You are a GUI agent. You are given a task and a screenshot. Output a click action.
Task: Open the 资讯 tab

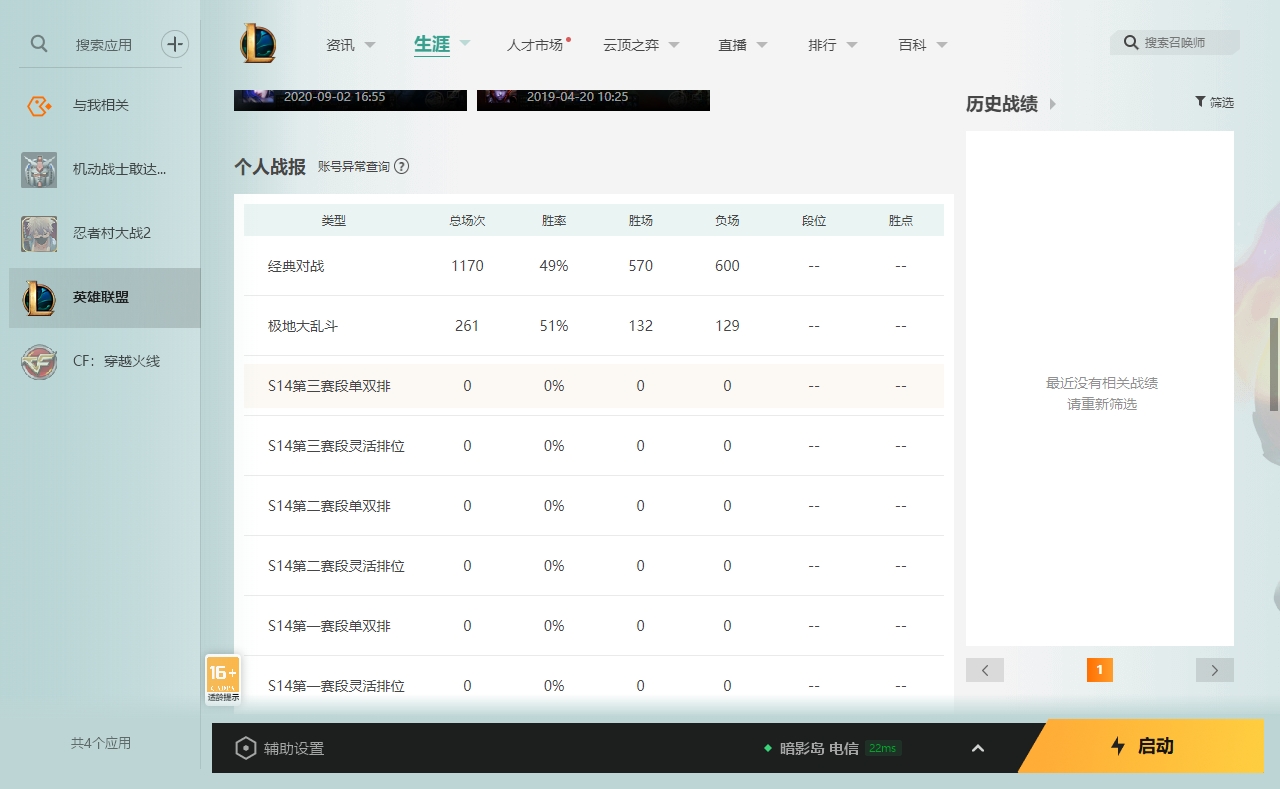(340, 45)
